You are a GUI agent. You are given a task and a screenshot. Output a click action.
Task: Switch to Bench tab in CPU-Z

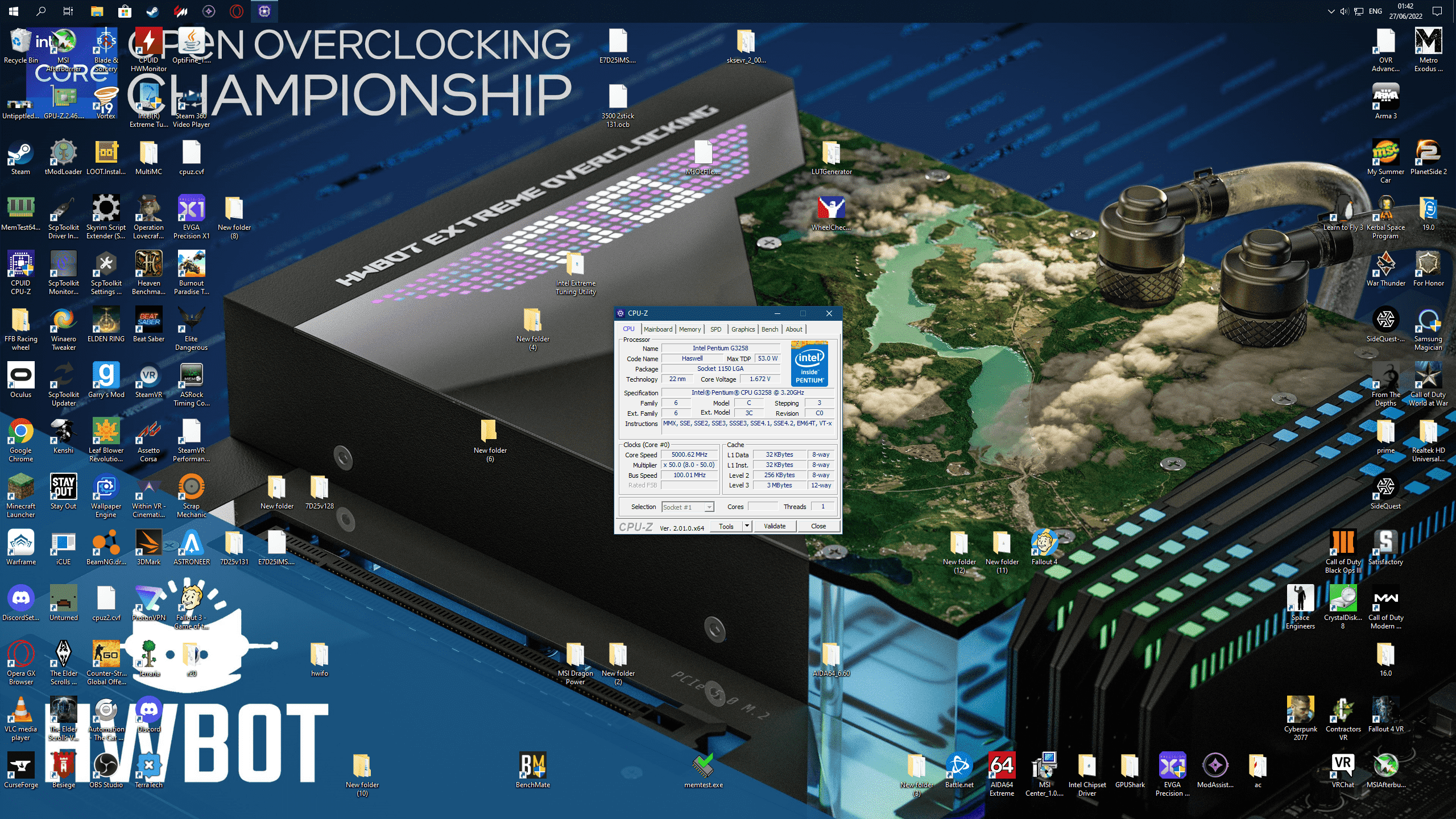(x=770, y=329)
